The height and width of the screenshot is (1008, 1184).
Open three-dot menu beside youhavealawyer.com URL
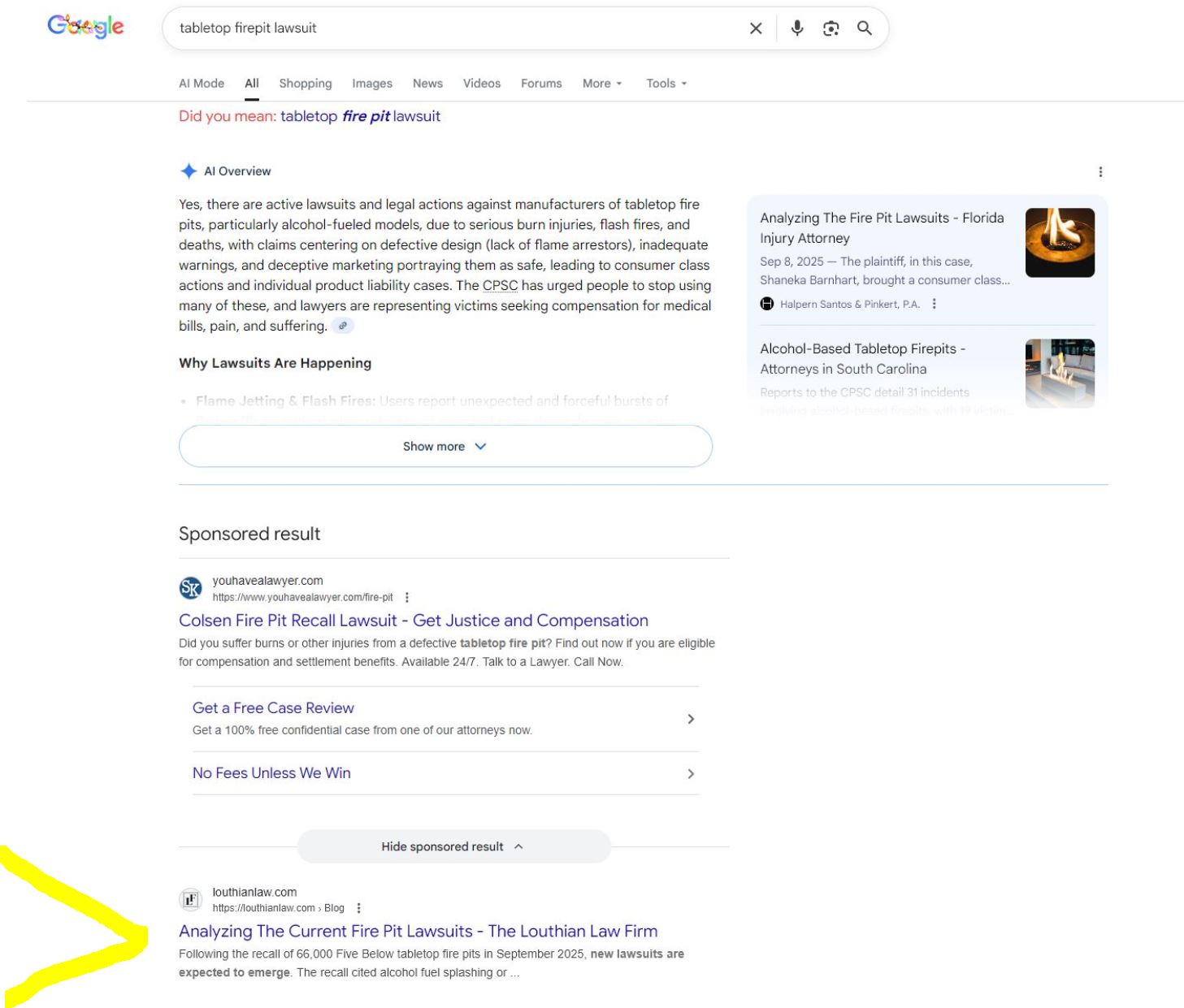click(x=407, y=598)
